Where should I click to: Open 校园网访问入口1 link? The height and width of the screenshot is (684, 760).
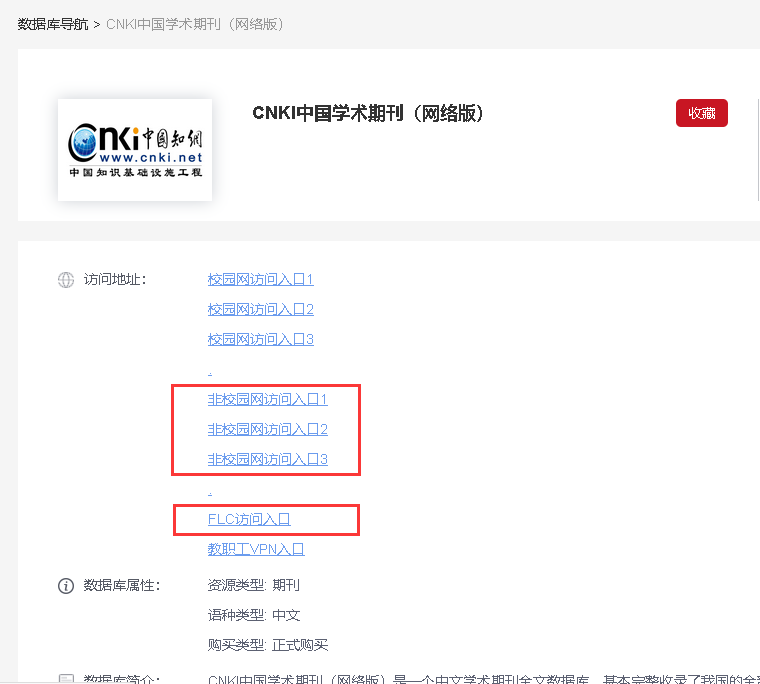coord(260,279)
